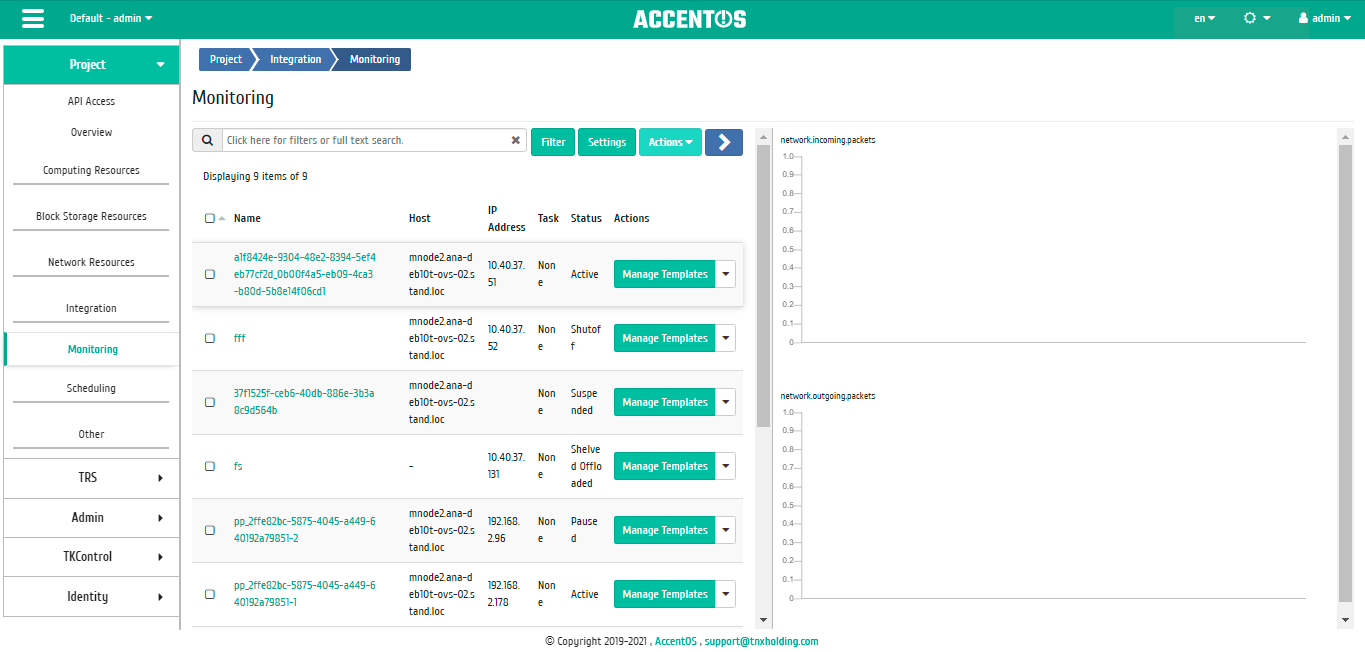Viewport: 1365px width, 652px height.
Task: Click the blue right-arrow chevron button
Action: (x=724, y=142)
